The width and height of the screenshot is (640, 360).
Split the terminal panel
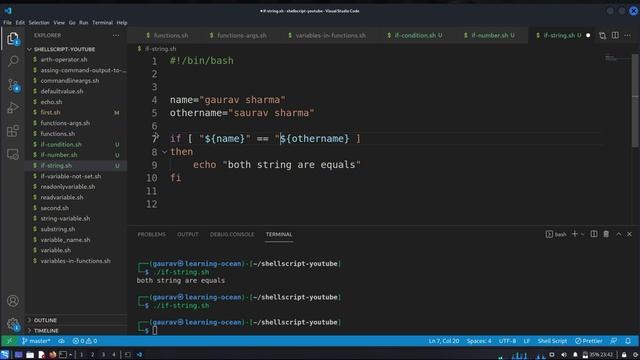click(594, 234)
